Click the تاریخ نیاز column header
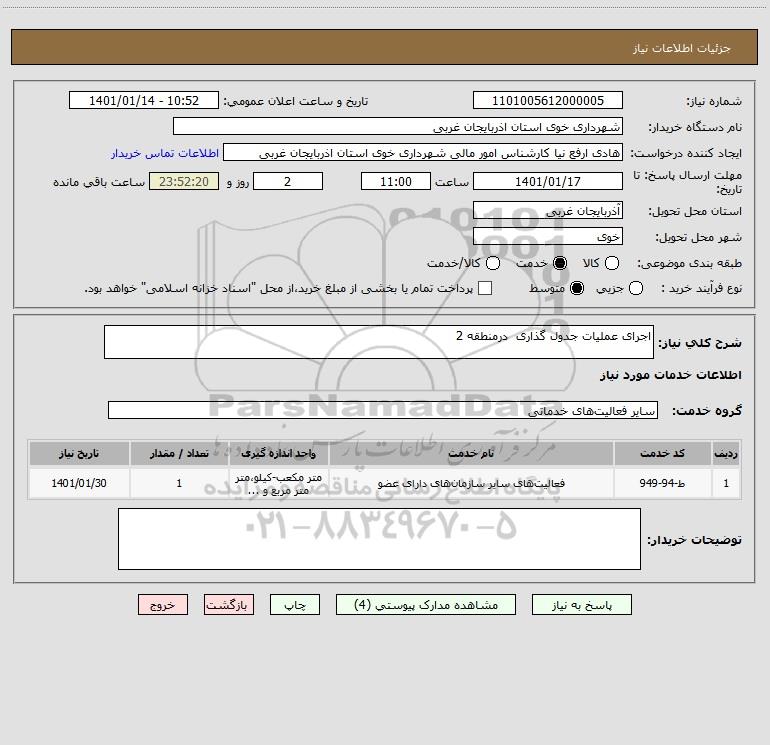770x745 pixels. coord(79,453)
